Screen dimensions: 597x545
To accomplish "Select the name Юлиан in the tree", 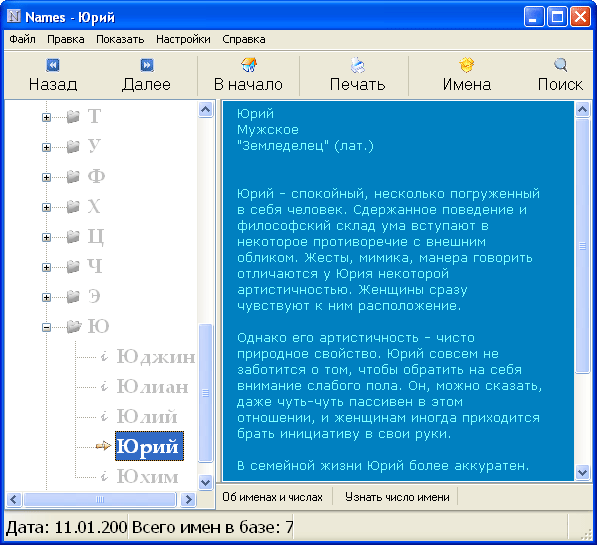I will pyautogui.click(x=152, y=387).
